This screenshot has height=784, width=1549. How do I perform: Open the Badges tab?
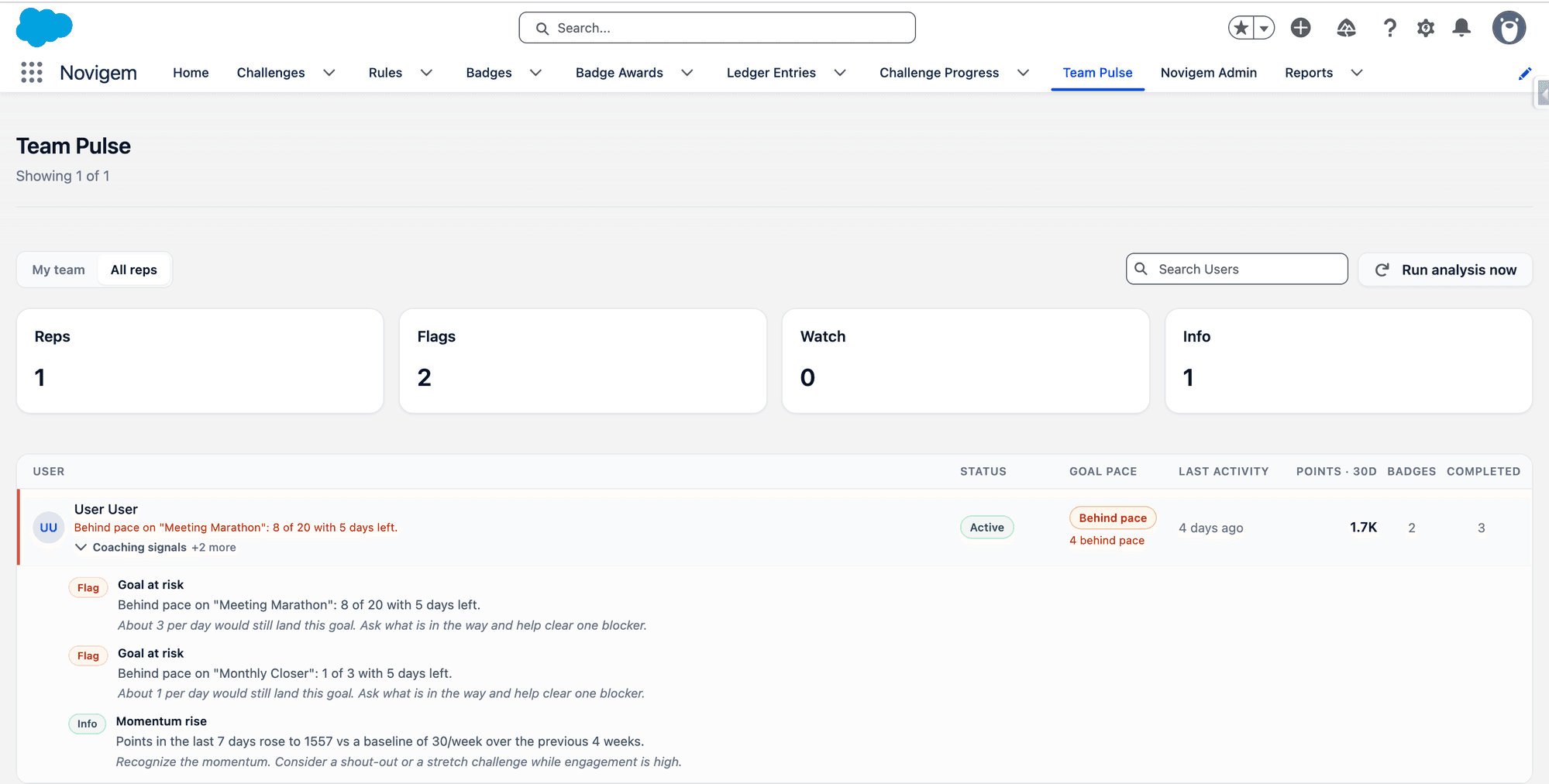point(489,73)
